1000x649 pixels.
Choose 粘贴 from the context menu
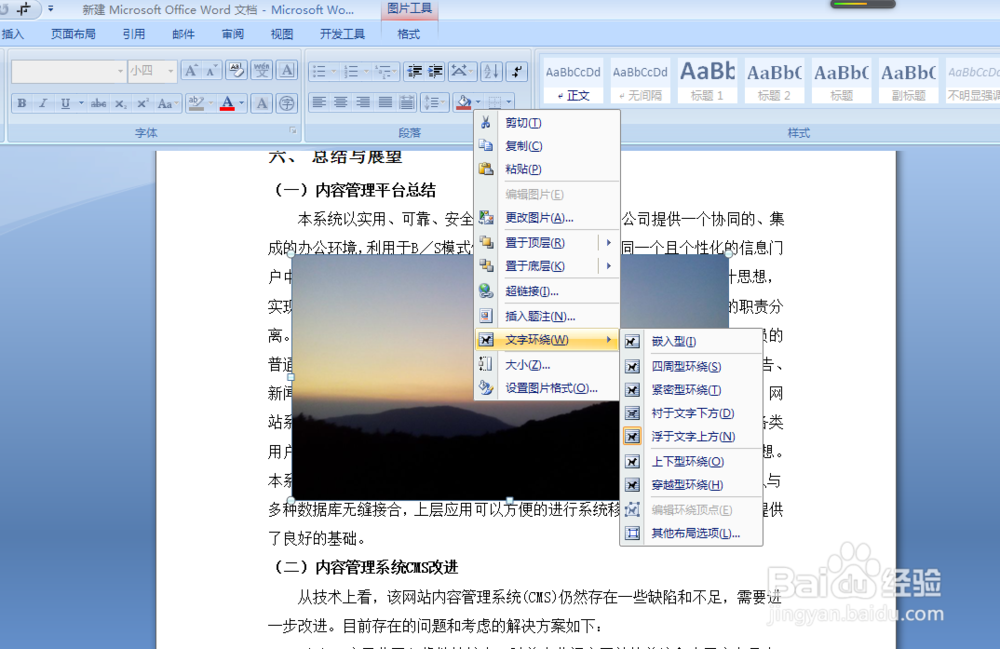click(547, 169)
